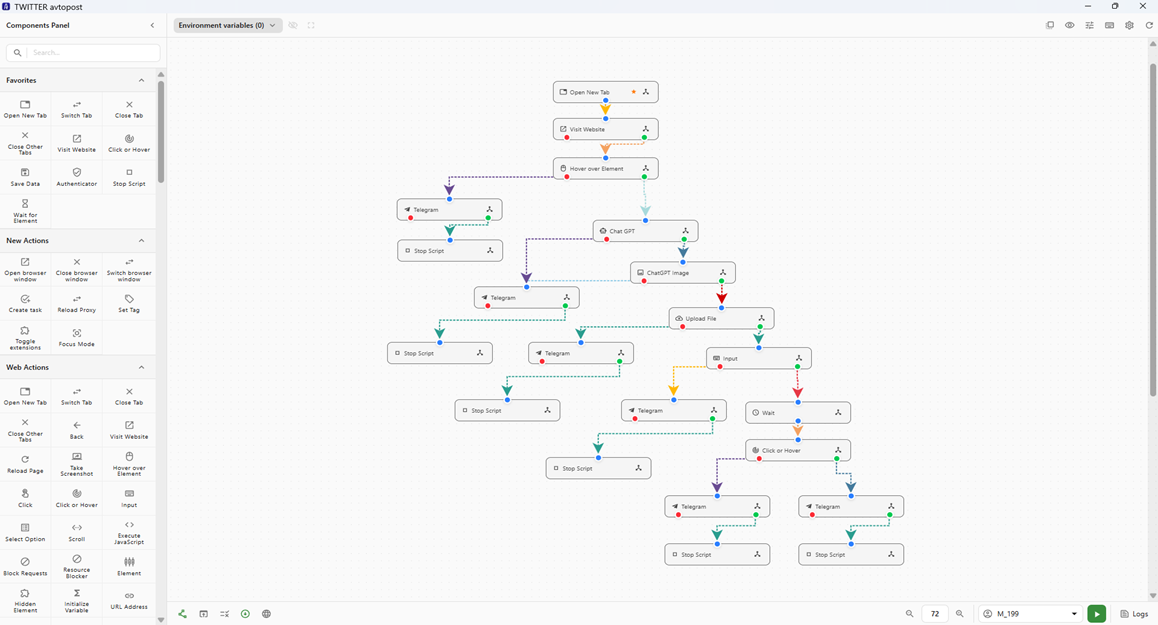Open the Logs panel

point(1134,614)
